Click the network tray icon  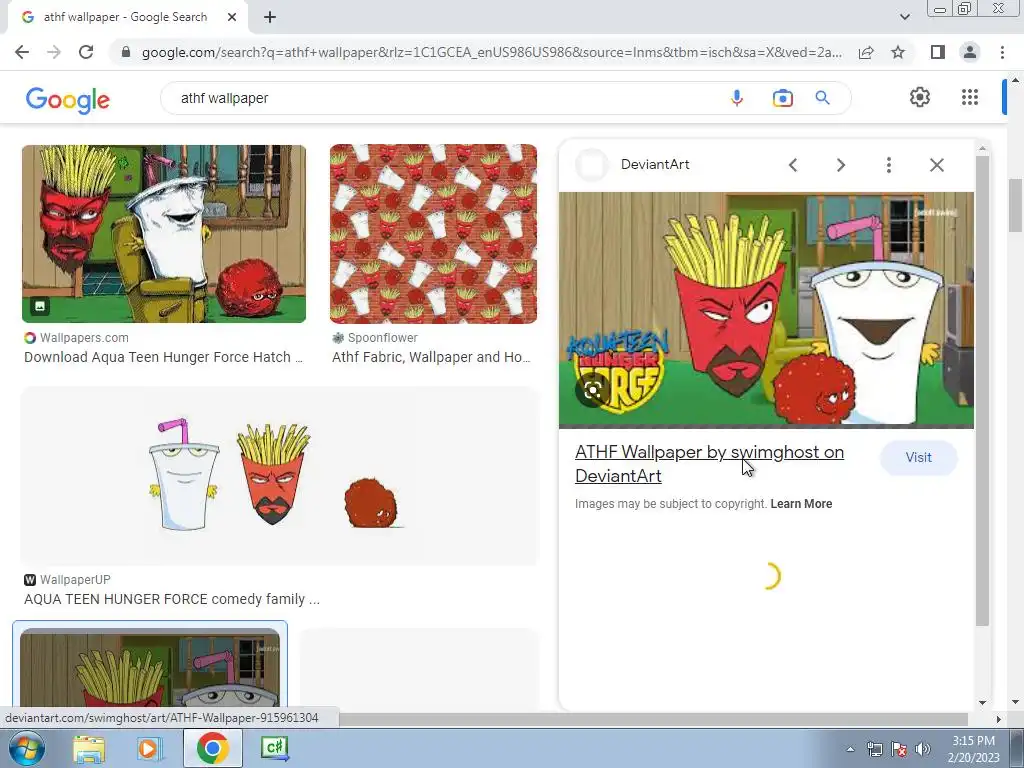pos(874,749)
